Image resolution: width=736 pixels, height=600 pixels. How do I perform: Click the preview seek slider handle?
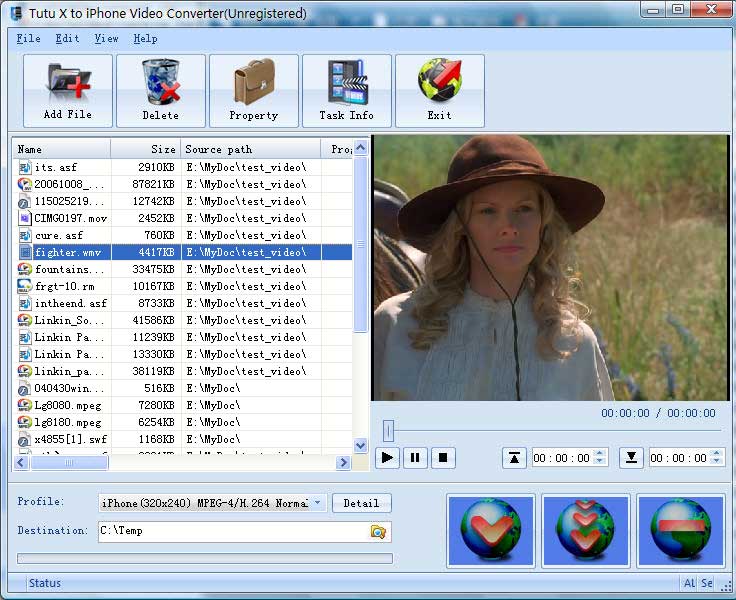pos(388,430)
